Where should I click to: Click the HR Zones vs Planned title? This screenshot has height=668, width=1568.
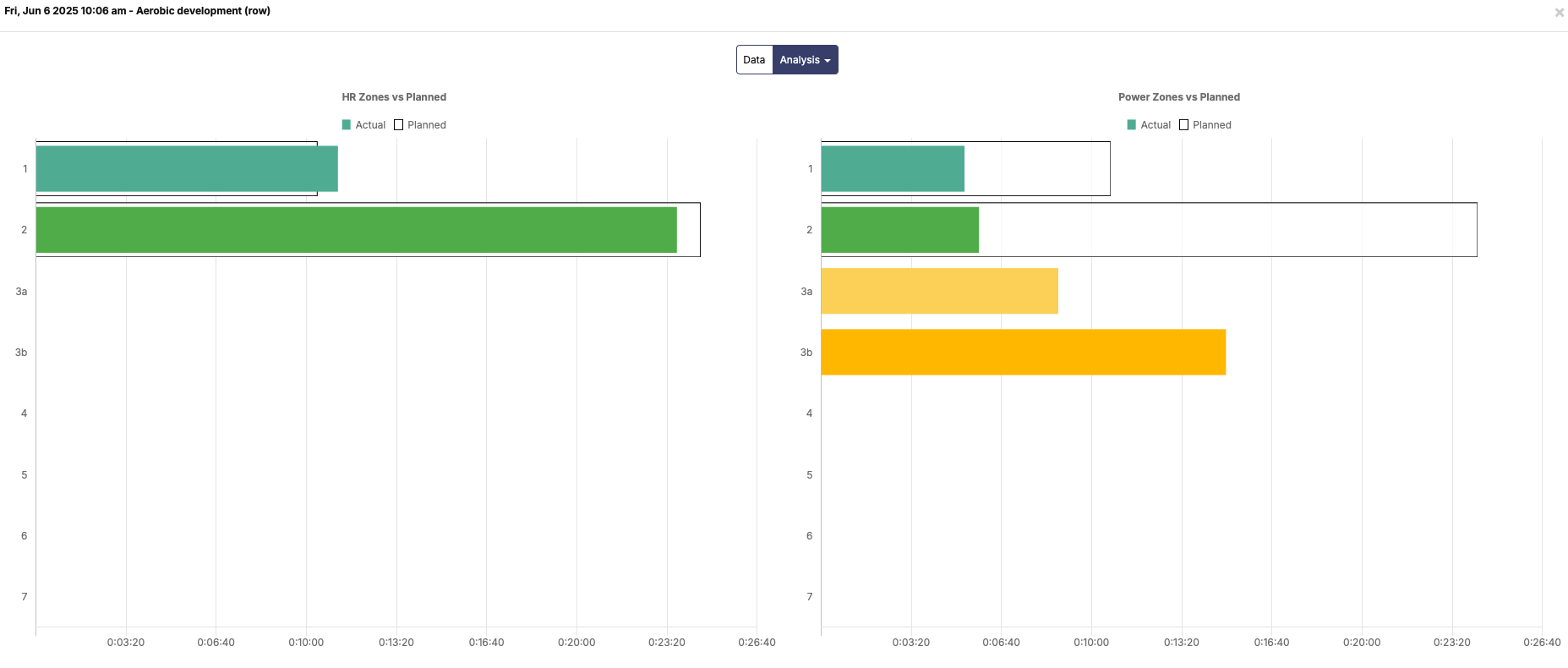coord(394,97)
